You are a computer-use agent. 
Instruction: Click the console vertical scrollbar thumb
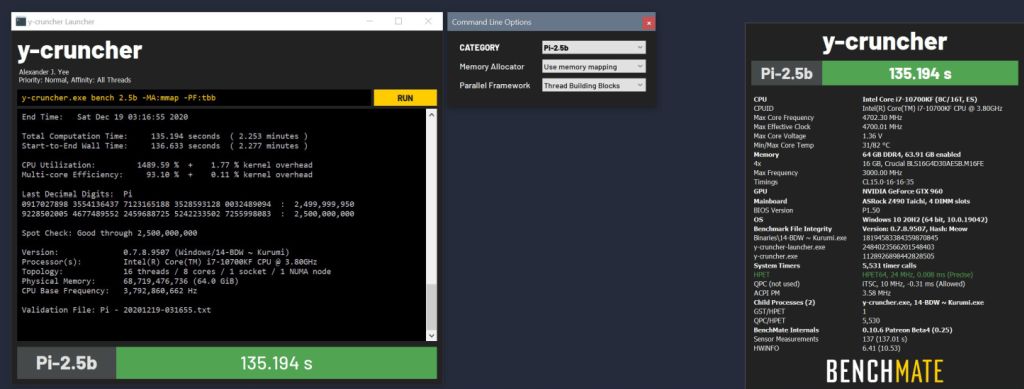(x=431, y=307)
